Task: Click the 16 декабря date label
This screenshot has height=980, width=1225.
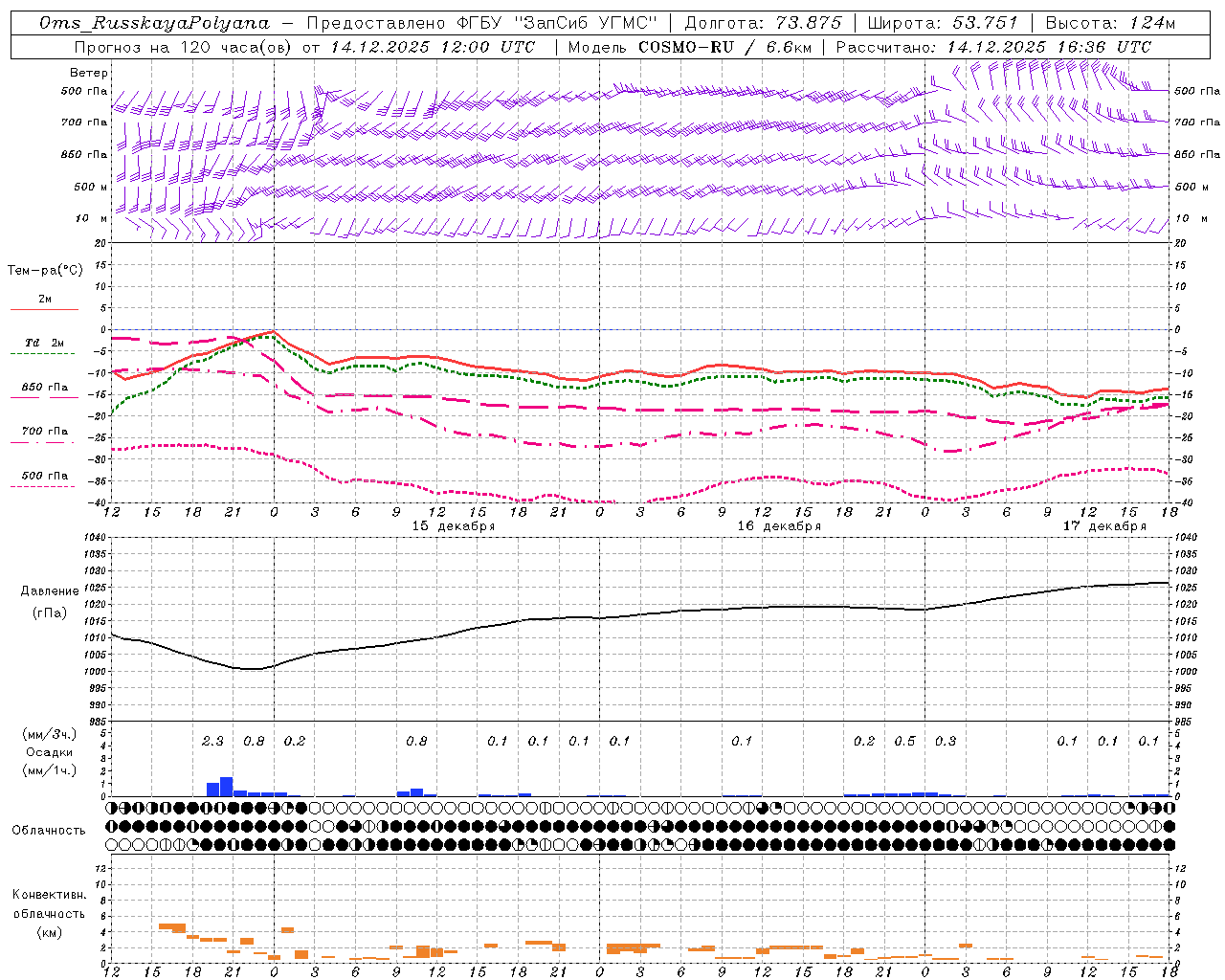Action: pyautogui.click(x=779, y=526)
